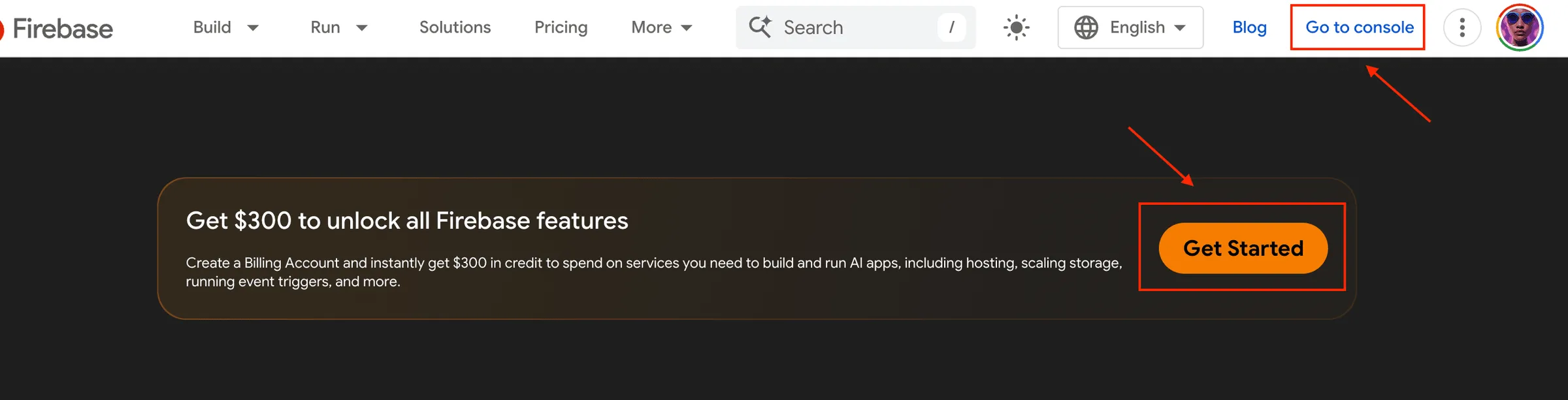Click the search sparkle magnifier icon
The height and width of the screenshot is (400, 1568).
pos(760,27)
